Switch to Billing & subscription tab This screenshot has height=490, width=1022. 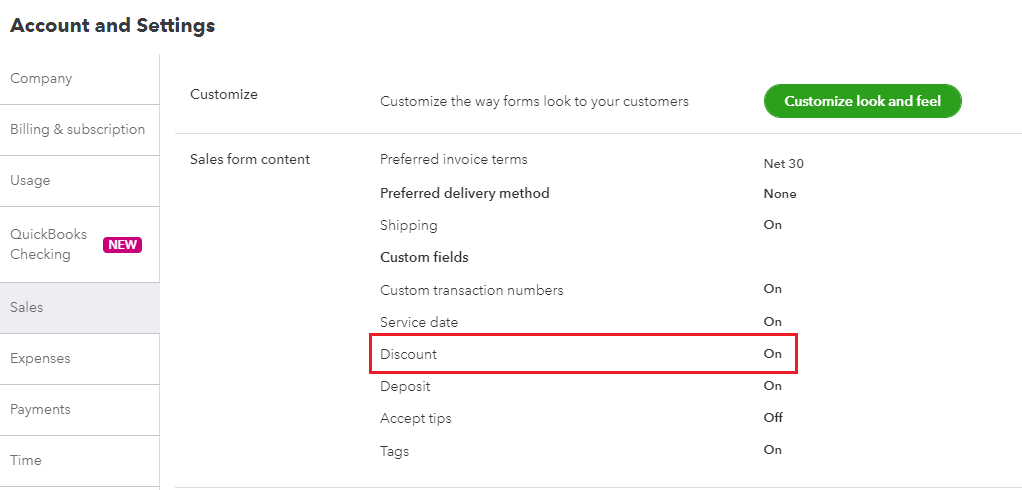coord(77,130)
